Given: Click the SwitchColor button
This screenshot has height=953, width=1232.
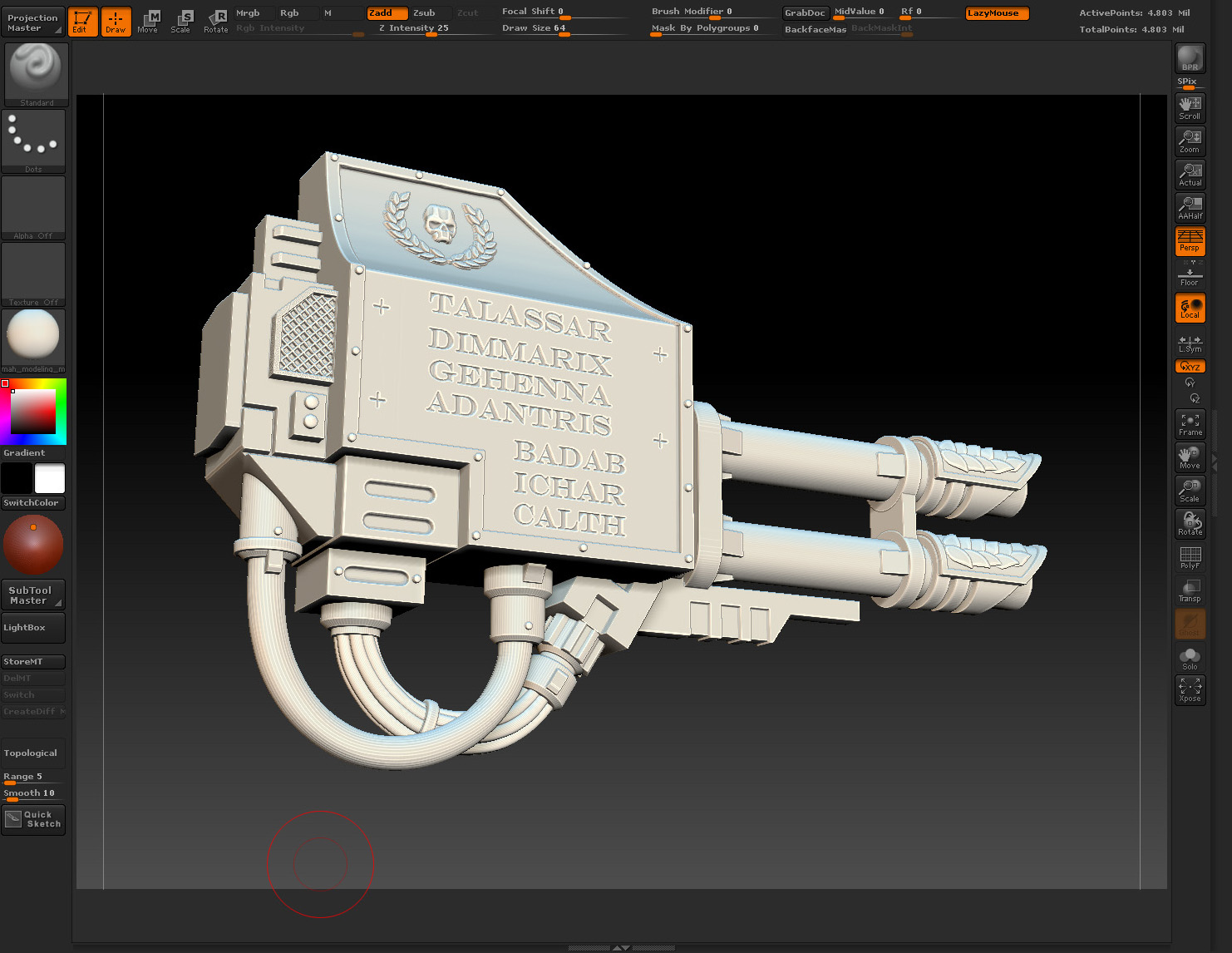Looking at the screenshot, I should (33, 503).
